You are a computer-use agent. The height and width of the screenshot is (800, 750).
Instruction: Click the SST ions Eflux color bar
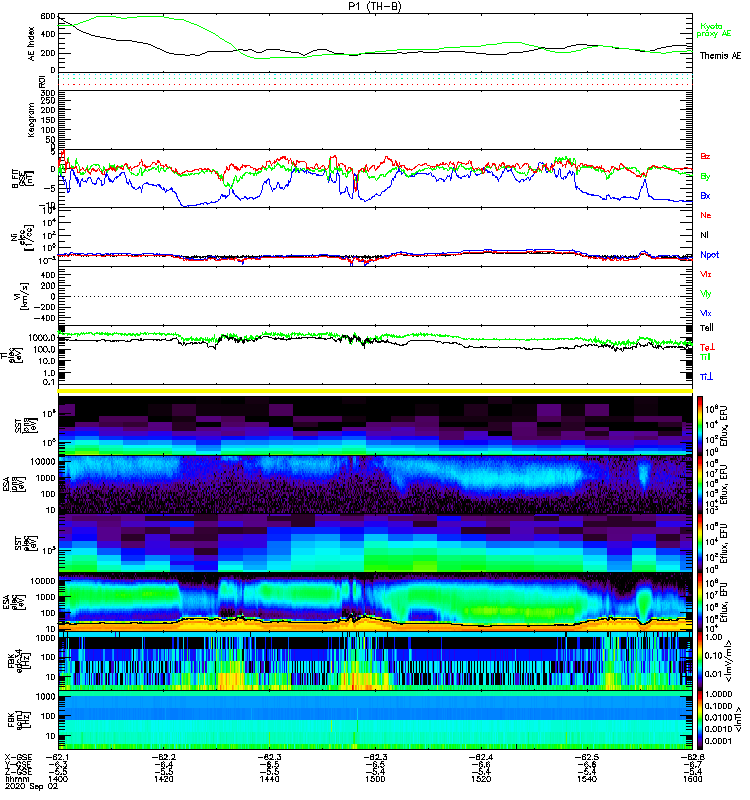tap(700, 426)
